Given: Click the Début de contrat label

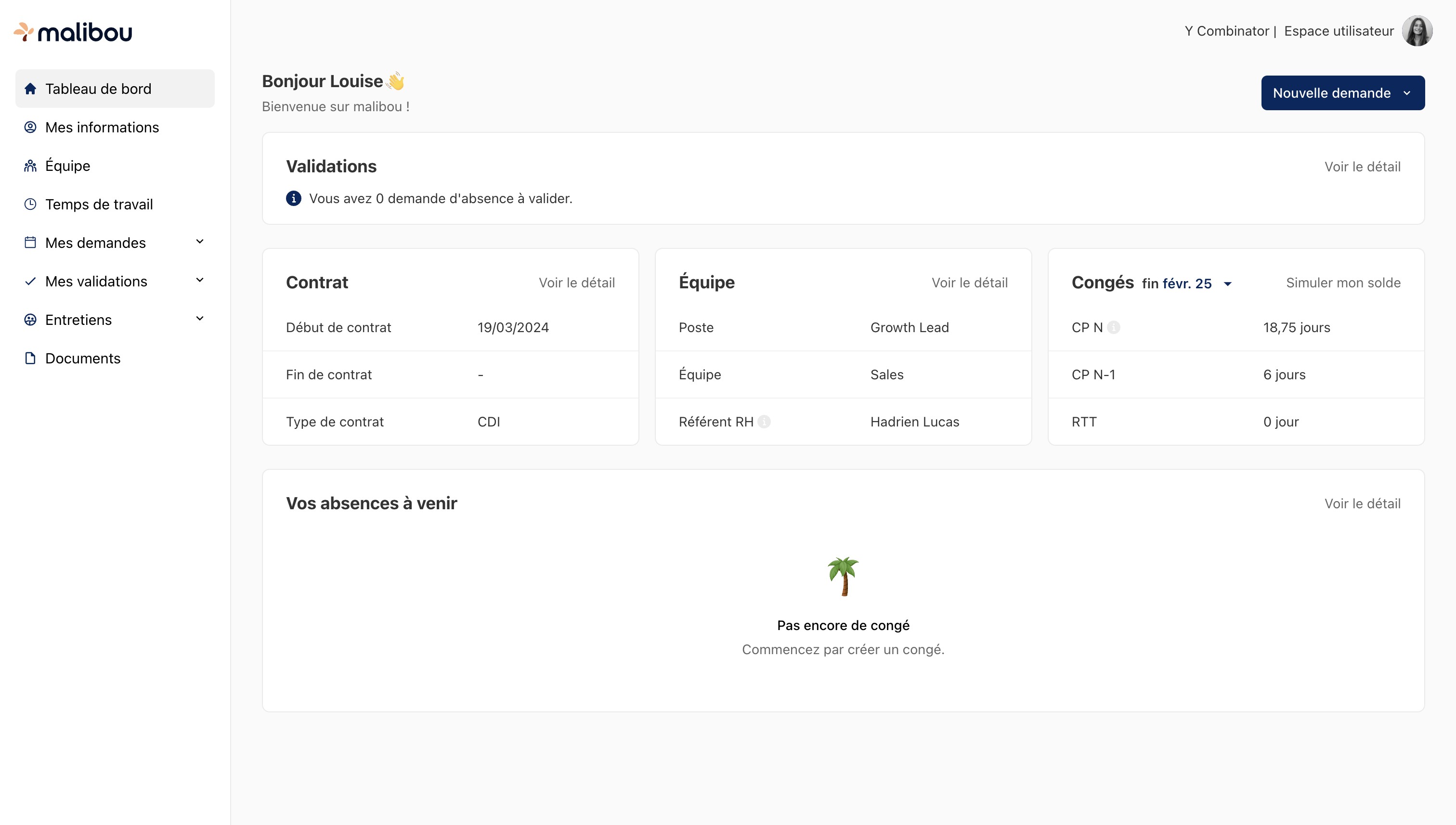Looking at the screenshot, I should coord(338,327).
